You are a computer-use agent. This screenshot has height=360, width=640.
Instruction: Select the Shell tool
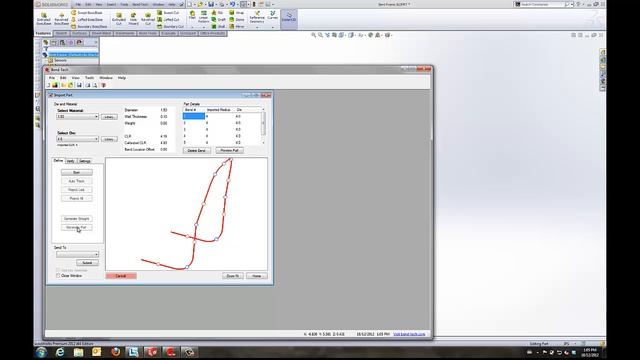pos(218,26)
